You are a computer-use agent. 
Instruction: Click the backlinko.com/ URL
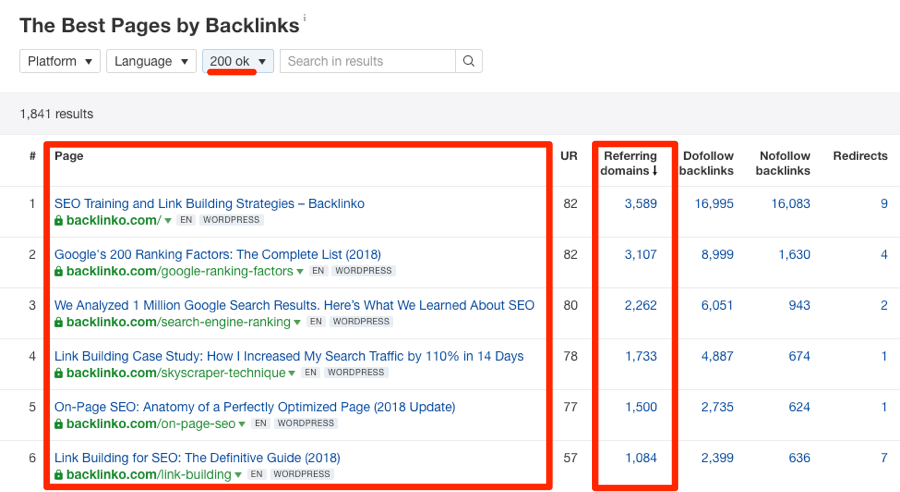pos(114,220)
